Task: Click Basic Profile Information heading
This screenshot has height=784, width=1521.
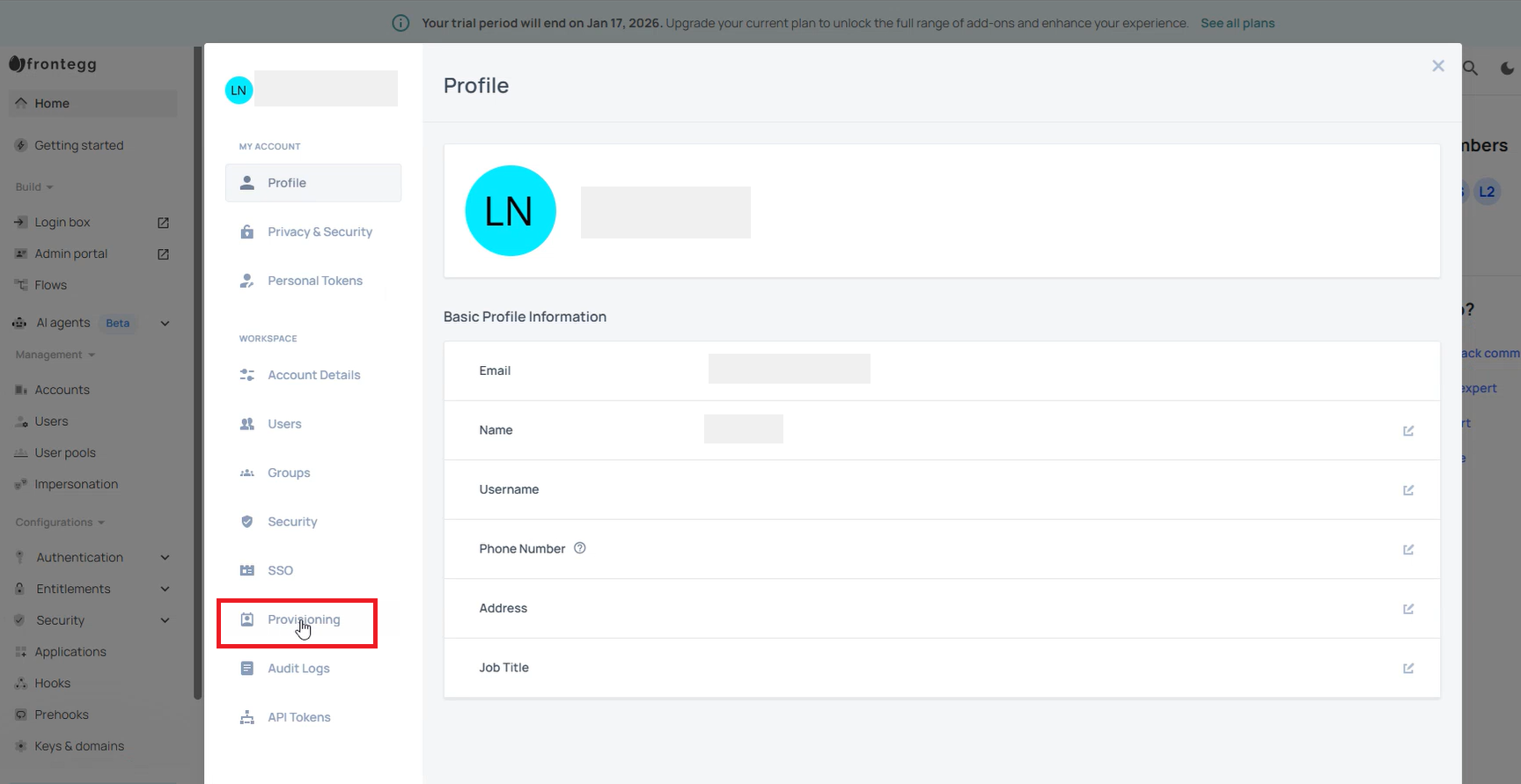Action: (525, 317)
